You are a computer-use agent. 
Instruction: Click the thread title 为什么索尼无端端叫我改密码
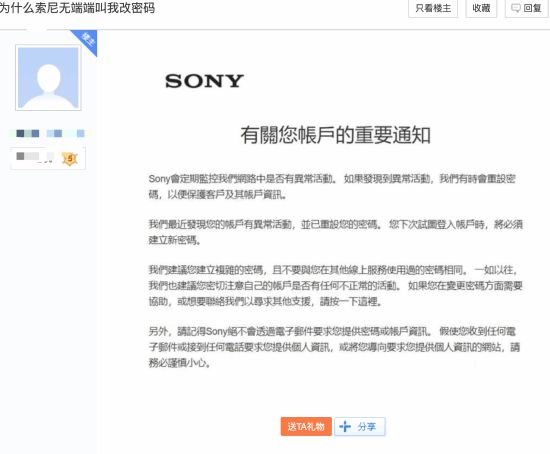pos(77,8)
